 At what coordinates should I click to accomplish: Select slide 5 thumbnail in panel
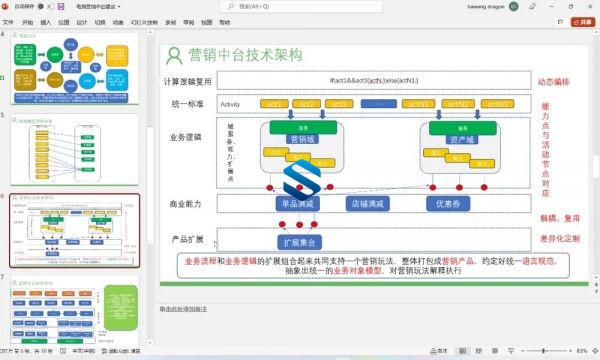(74, 150)
